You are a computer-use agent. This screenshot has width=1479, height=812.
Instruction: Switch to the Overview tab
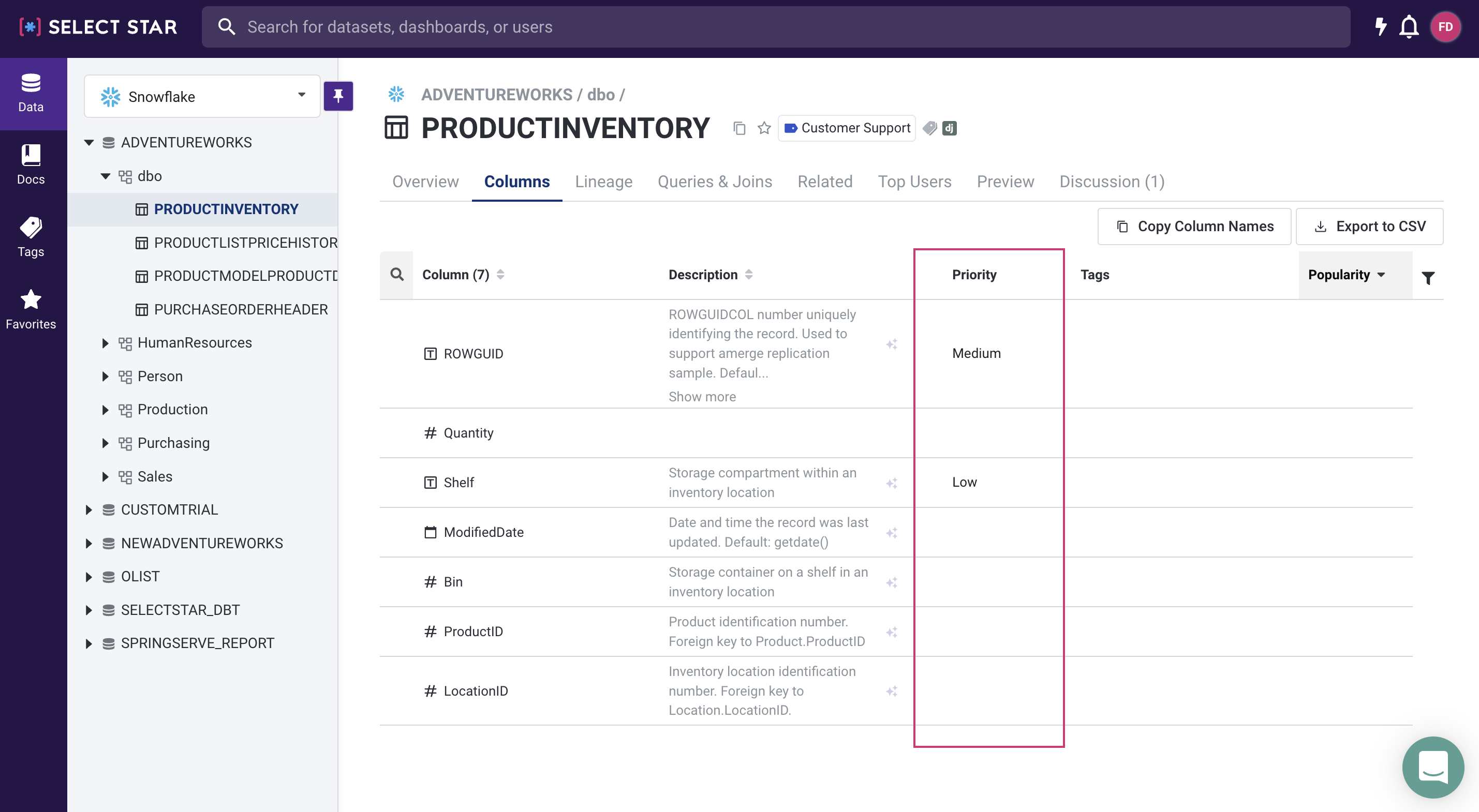(425, 182)
